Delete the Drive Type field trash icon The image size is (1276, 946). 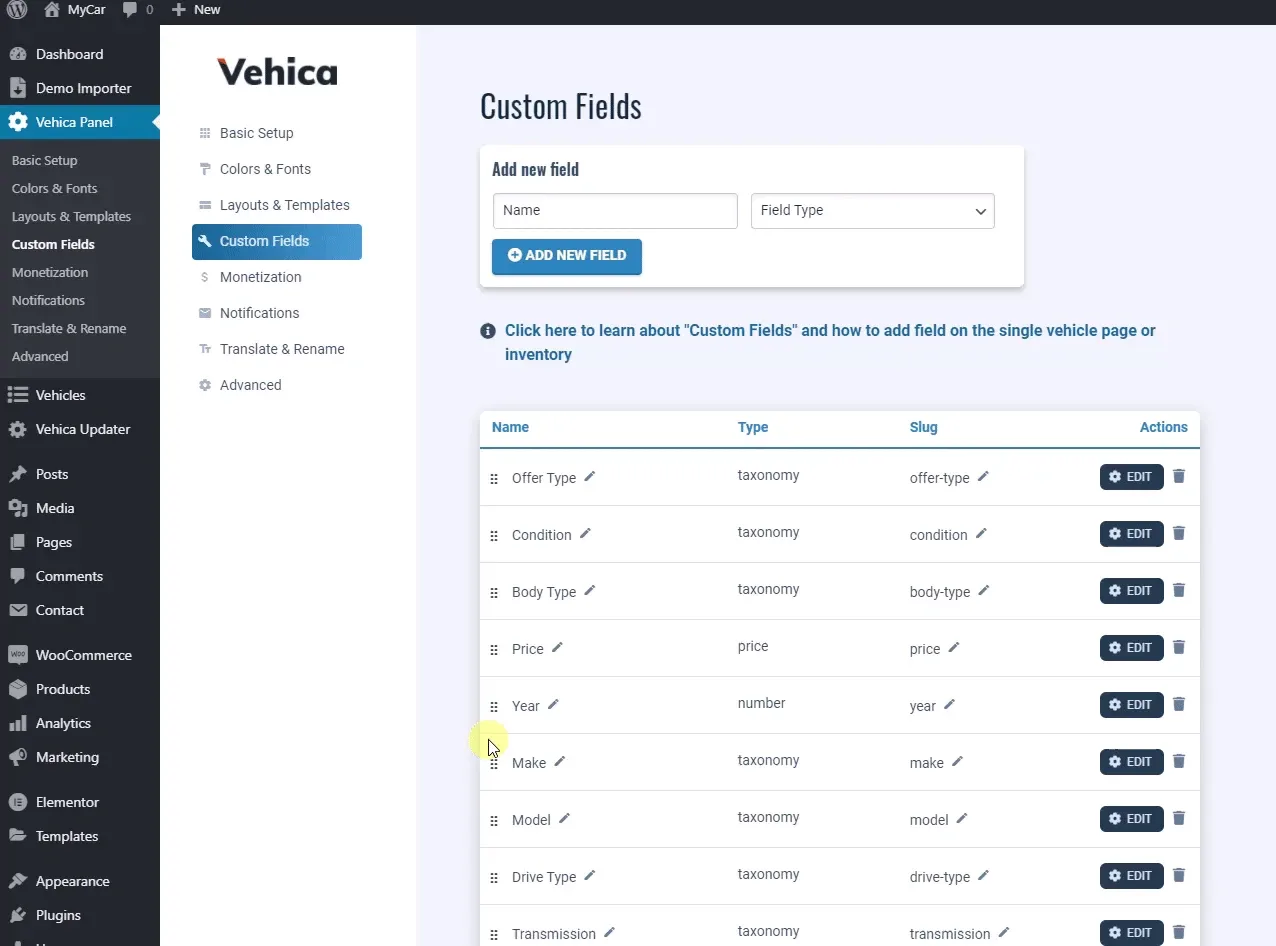click(x=1179, y=875)
